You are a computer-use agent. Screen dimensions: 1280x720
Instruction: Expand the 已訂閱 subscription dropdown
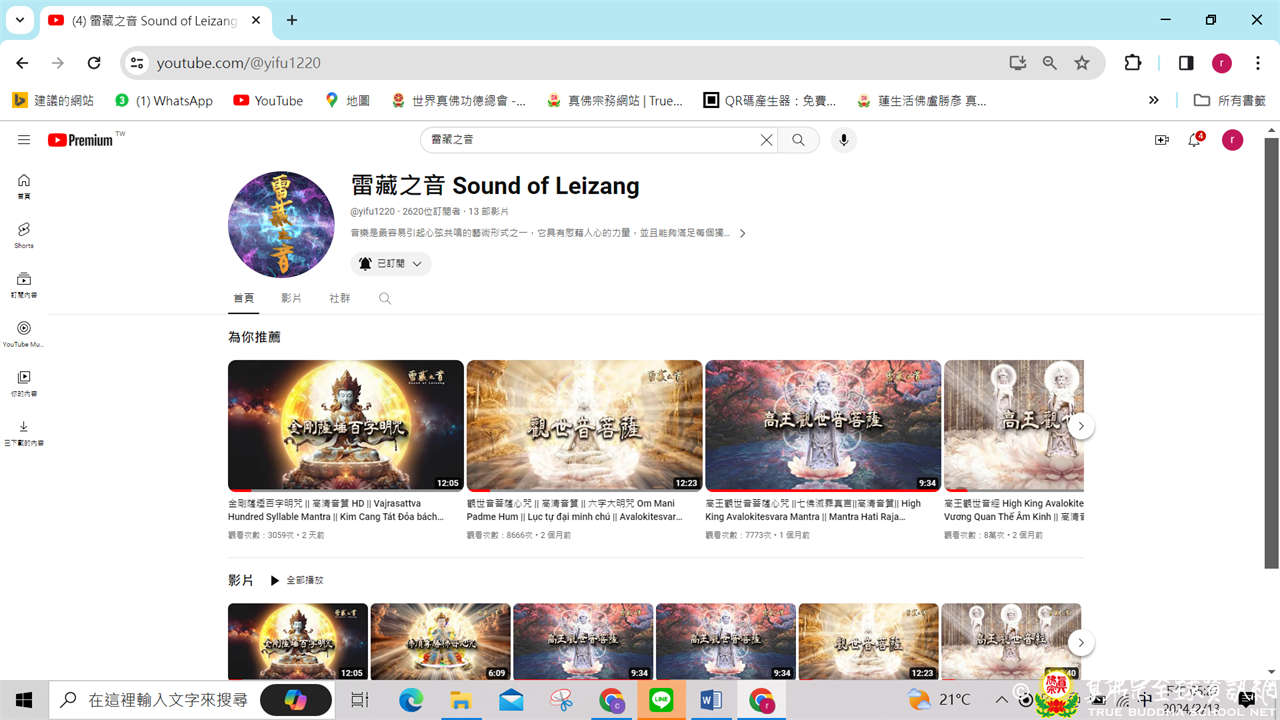391,264
